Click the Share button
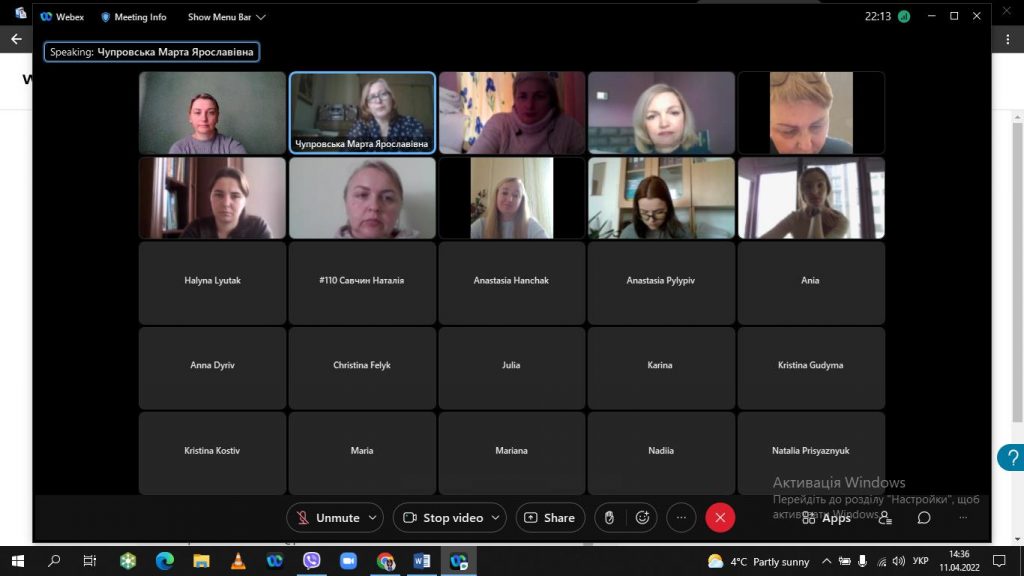Viewport: 1024px width, 576px height. pyautogui.click(x=550, y=518)
